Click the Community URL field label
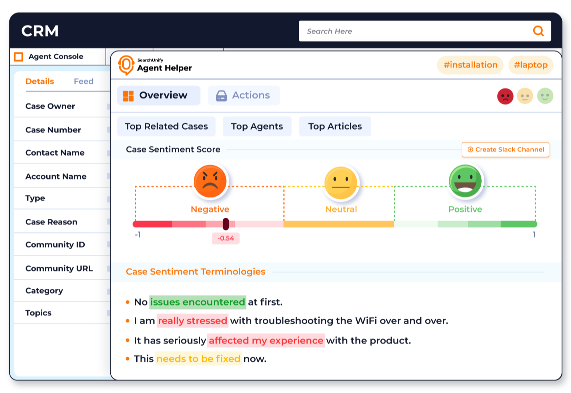571x393 pixels. coord(59,268)
